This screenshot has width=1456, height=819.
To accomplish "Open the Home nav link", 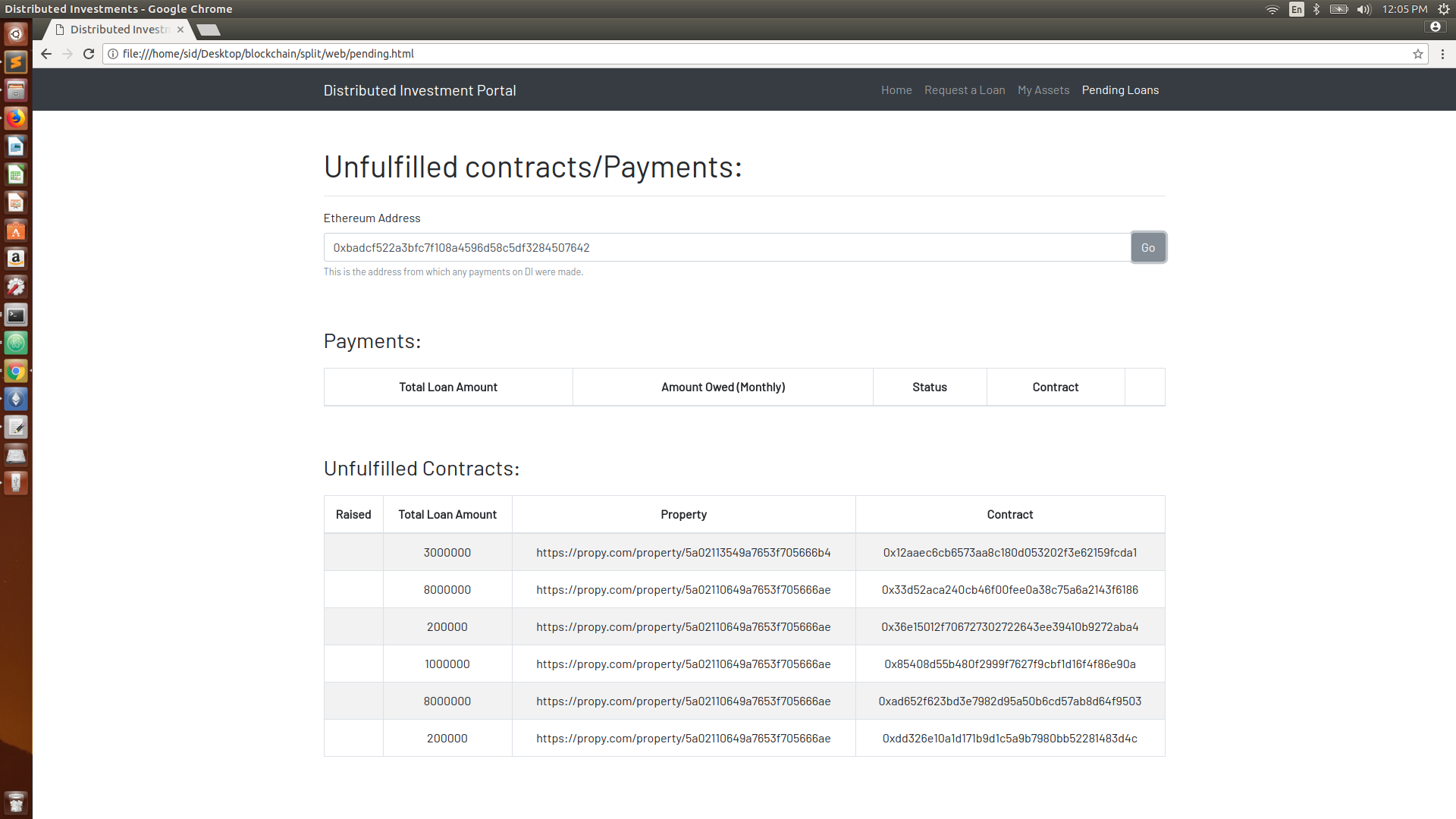I will (x=896, y=90).
